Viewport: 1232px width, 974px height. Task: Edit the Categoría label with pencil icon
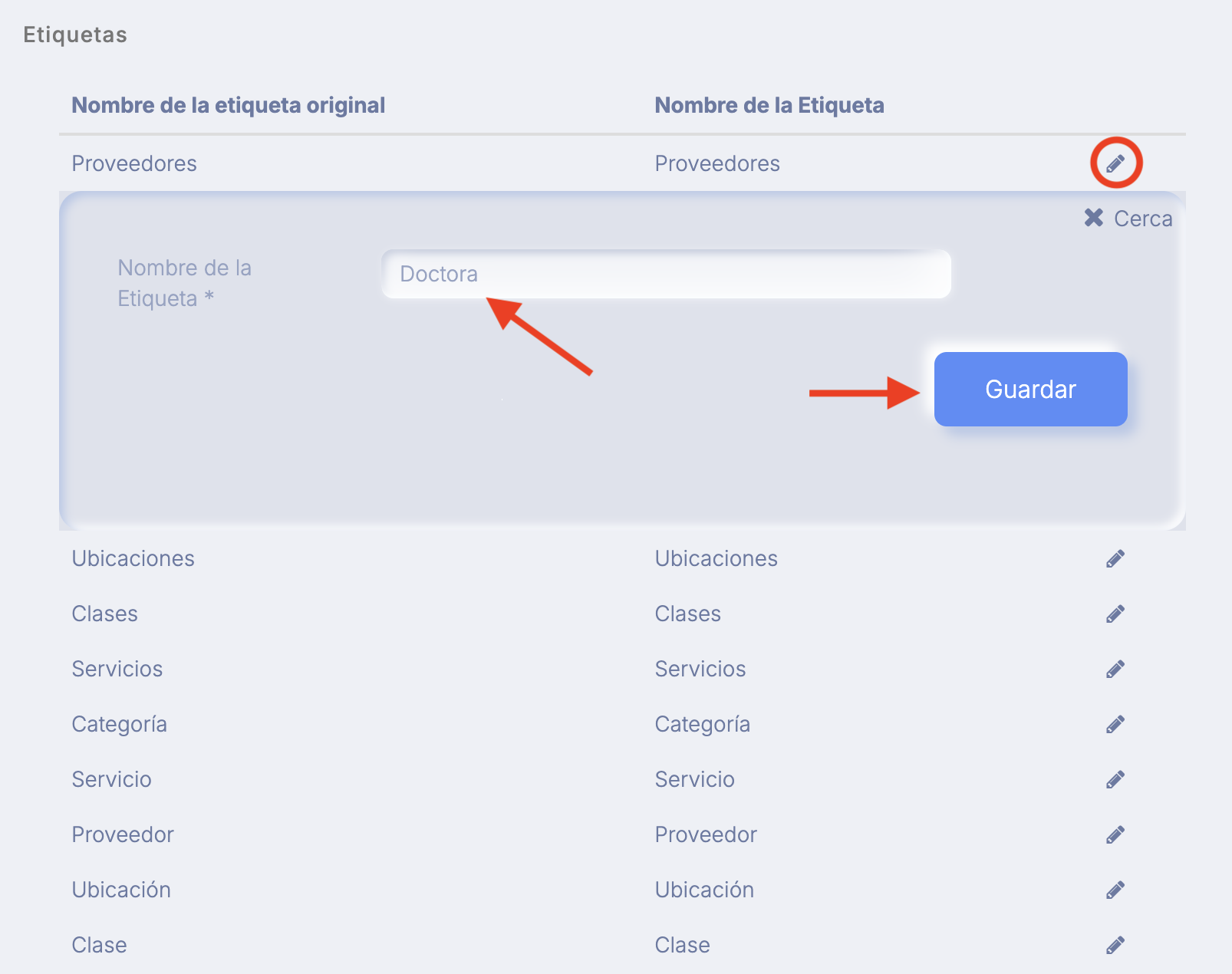[1115, 724]
